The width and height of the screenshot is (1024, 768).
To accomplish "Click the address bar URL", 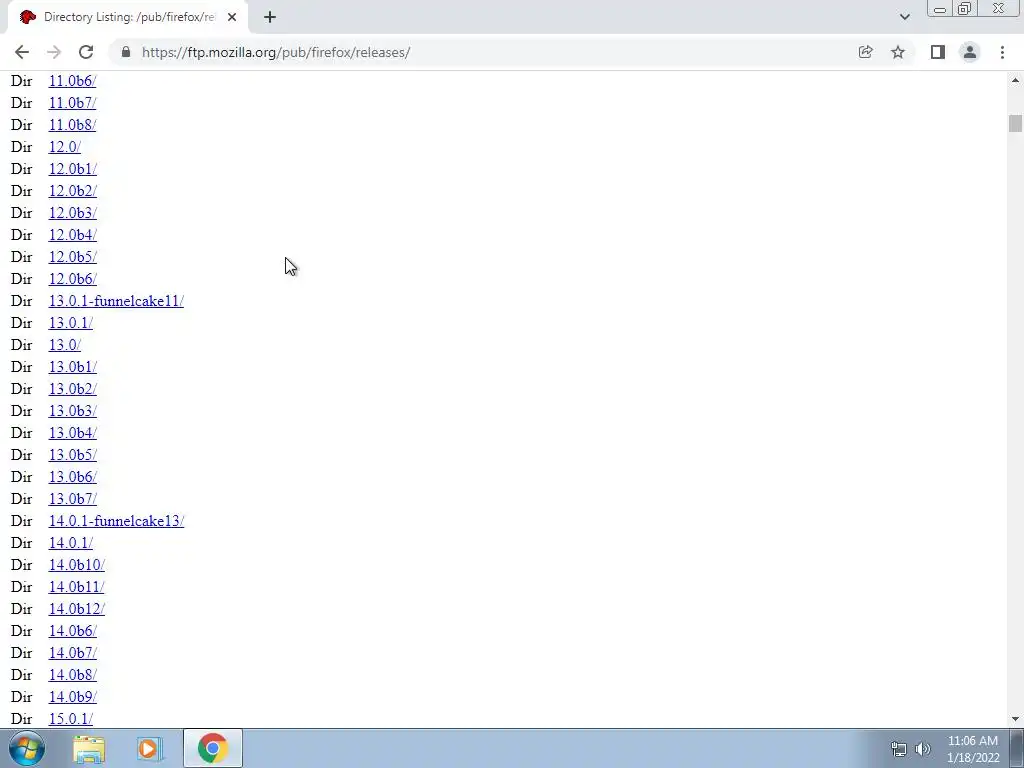I will [276, 52].
